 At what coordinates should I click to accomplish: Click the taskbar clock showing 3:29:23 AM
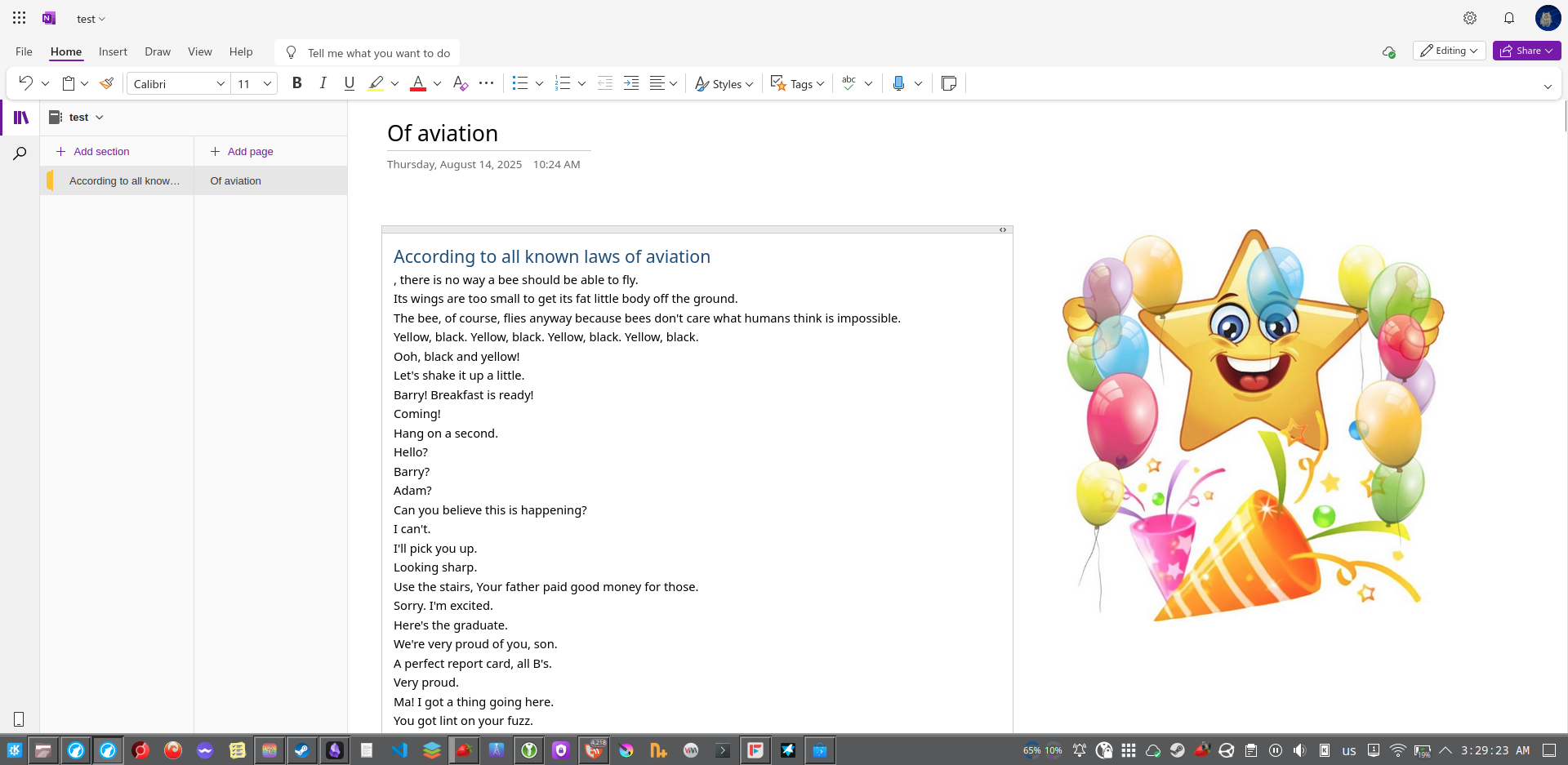pyautogui.click(x=1495, y=750)
